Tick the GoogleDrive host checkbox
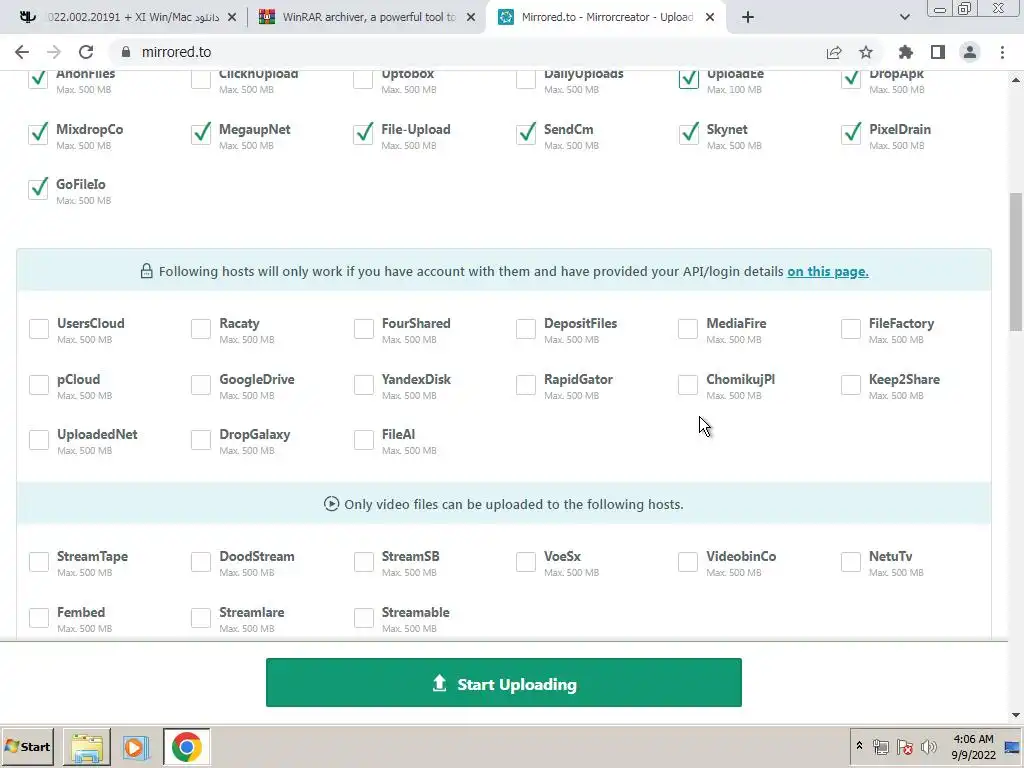Image resolution: width=1024 pixels, height=768 pixels. tap(201, 385)
